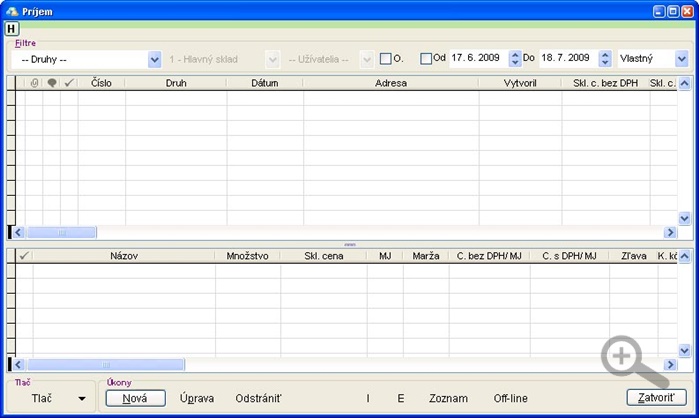Click the Nová button

(136, 398)
